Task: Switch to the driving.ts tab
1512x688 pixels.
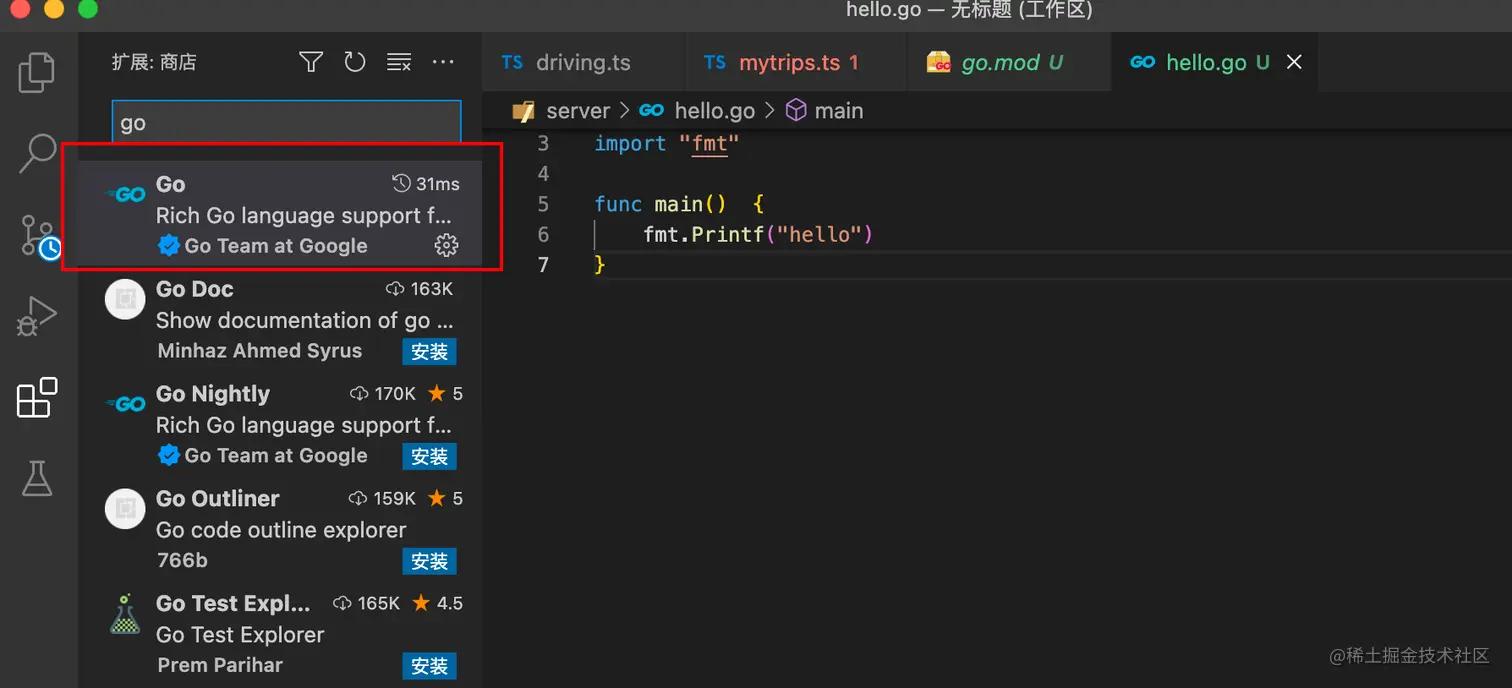Action: [583, 62]
